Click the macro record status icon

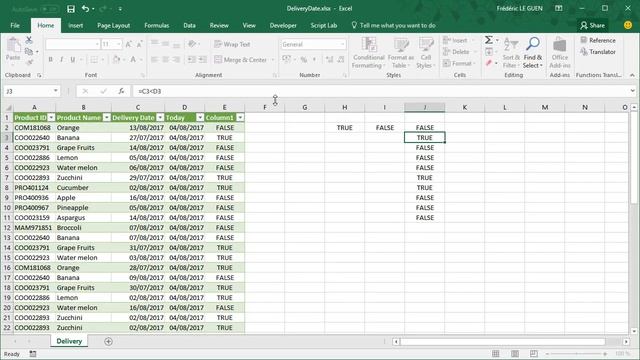tap(33, 354)
